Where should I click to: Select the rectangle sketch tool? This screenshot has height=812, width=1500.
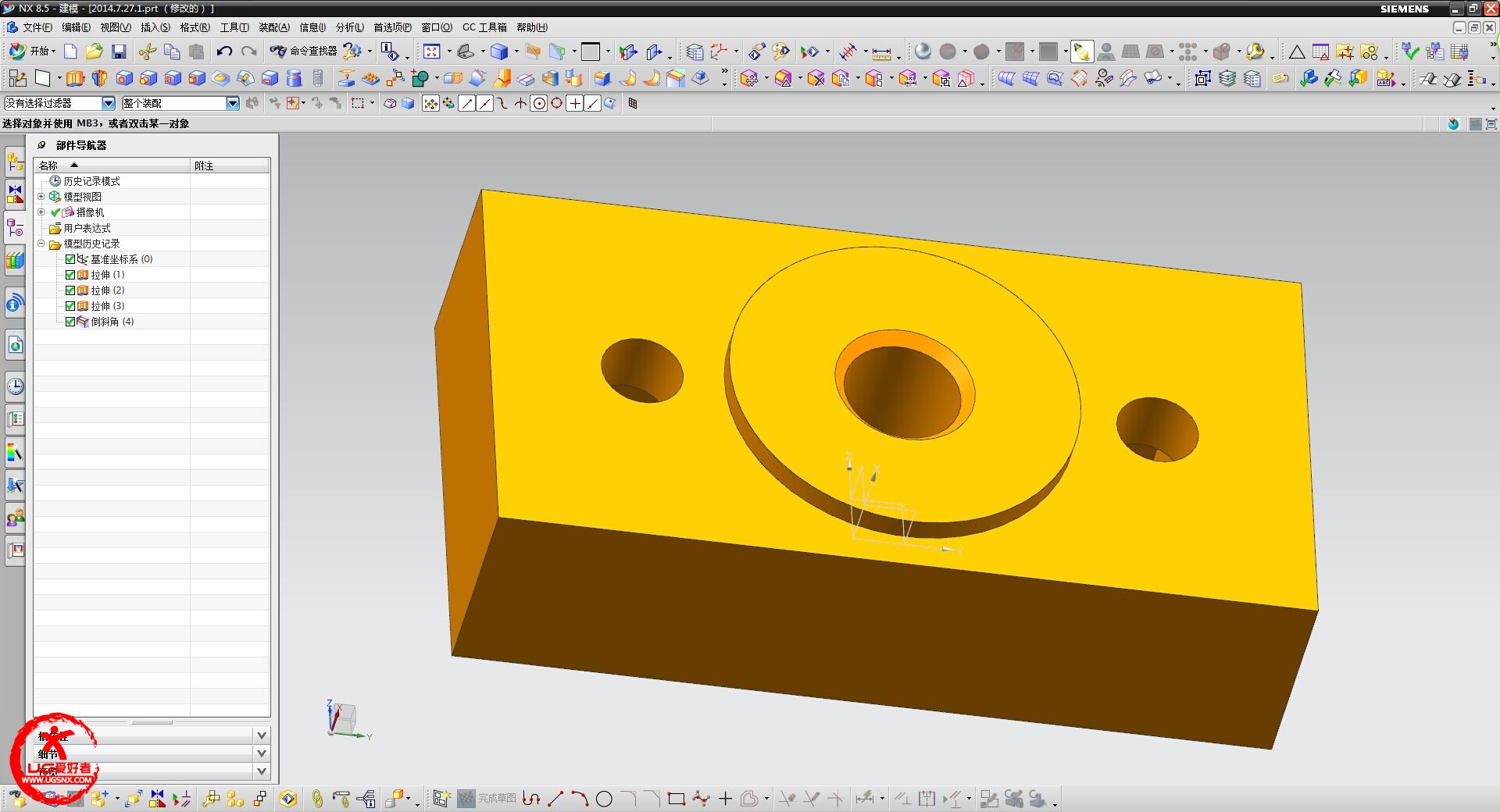(677, 799)
